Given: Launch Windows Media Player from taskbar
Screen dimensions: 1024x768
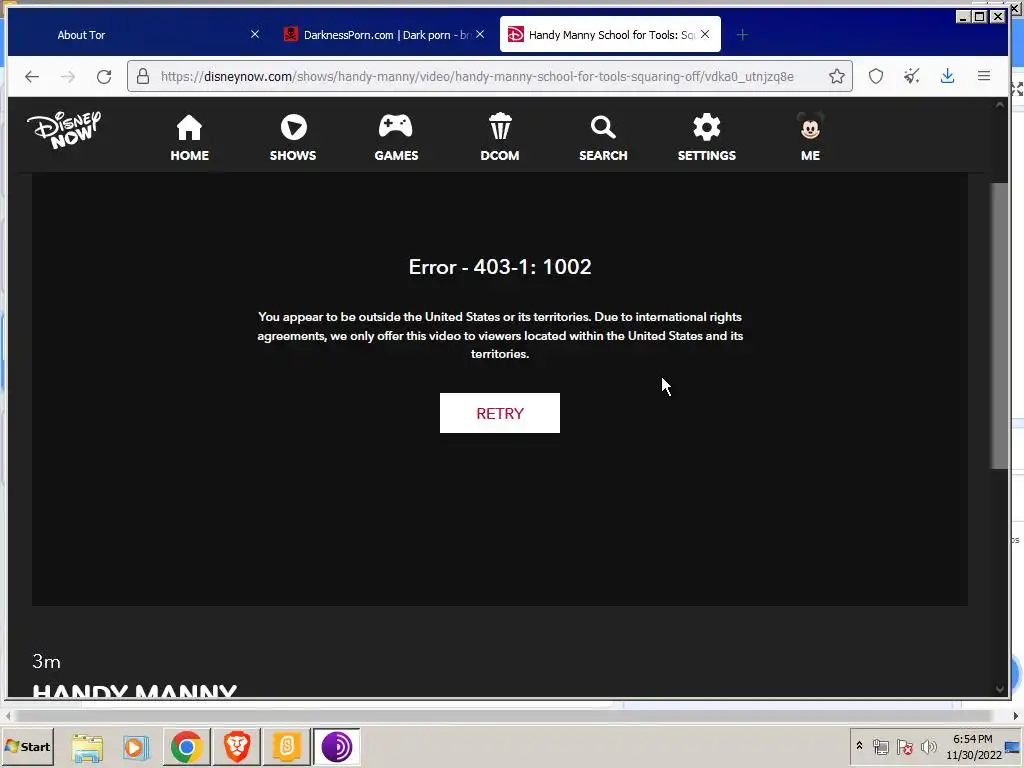Looking at the screenshot, I should 136,746.
